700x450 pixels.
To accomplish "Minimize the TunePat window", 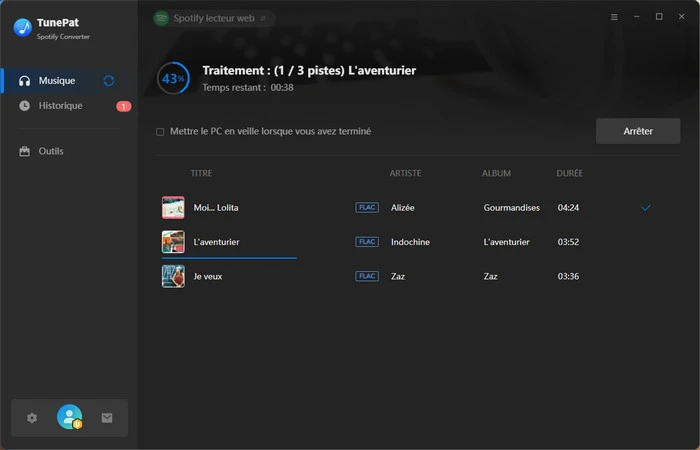I will [637, 17].
